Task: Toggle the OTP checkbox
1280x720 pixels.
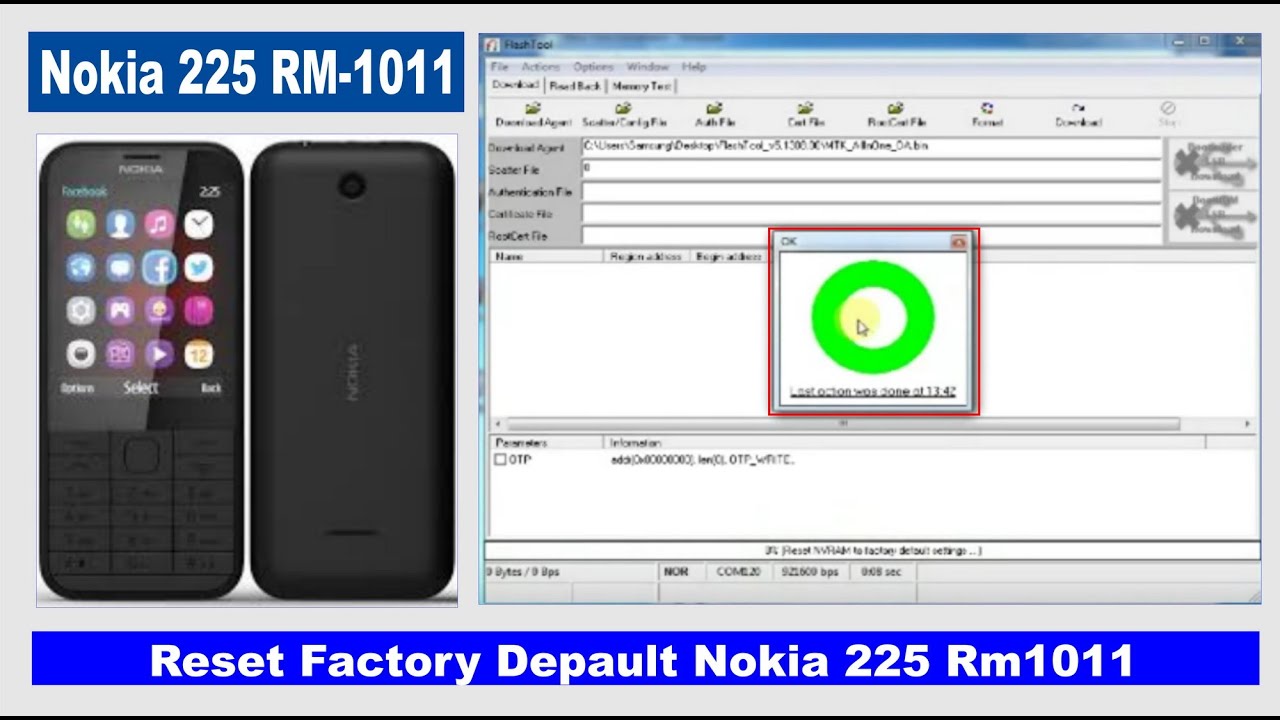Action: click(x=500, y=460)
